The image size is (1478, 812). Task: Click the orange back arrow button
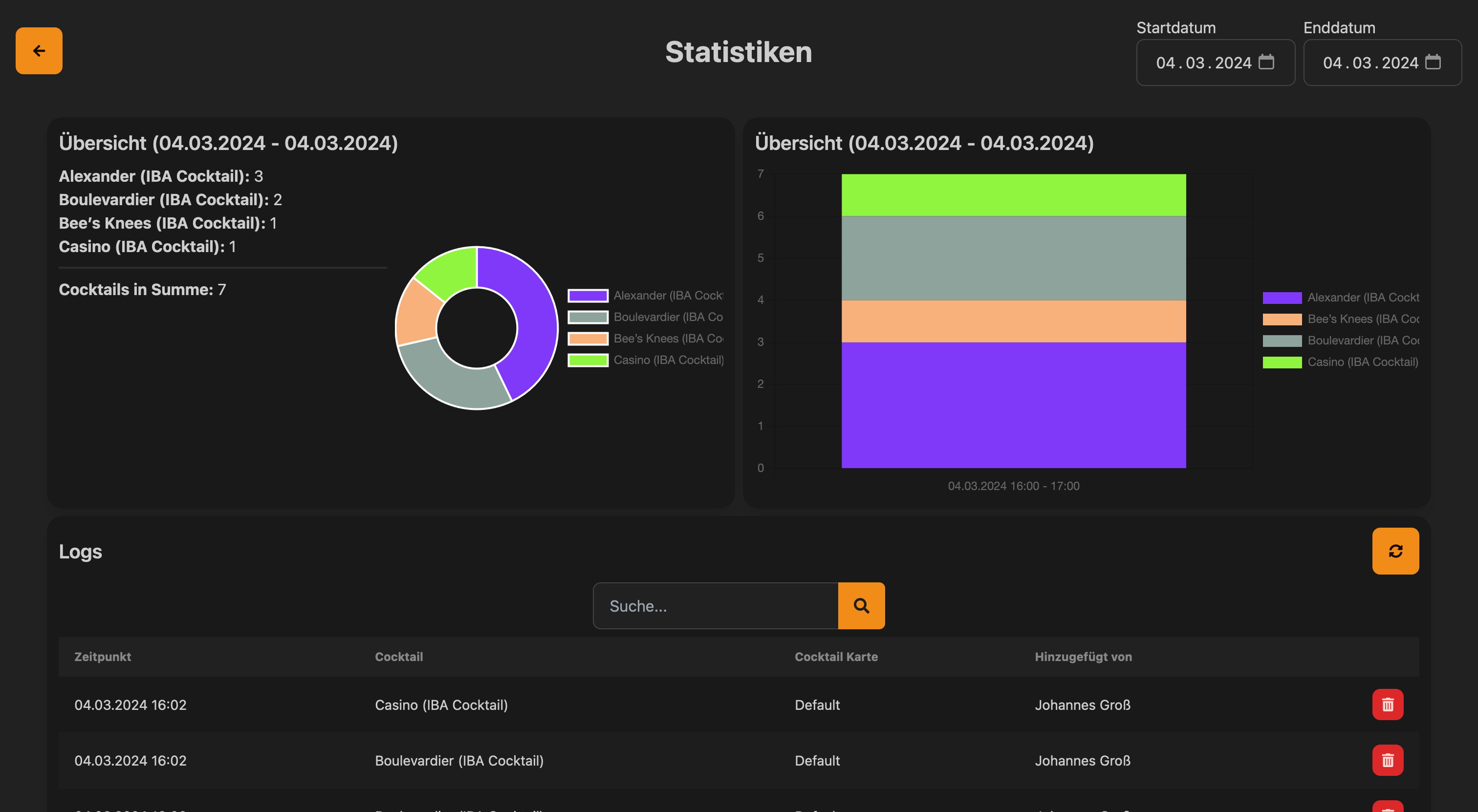pyautogui.click(x=39, y=51)
